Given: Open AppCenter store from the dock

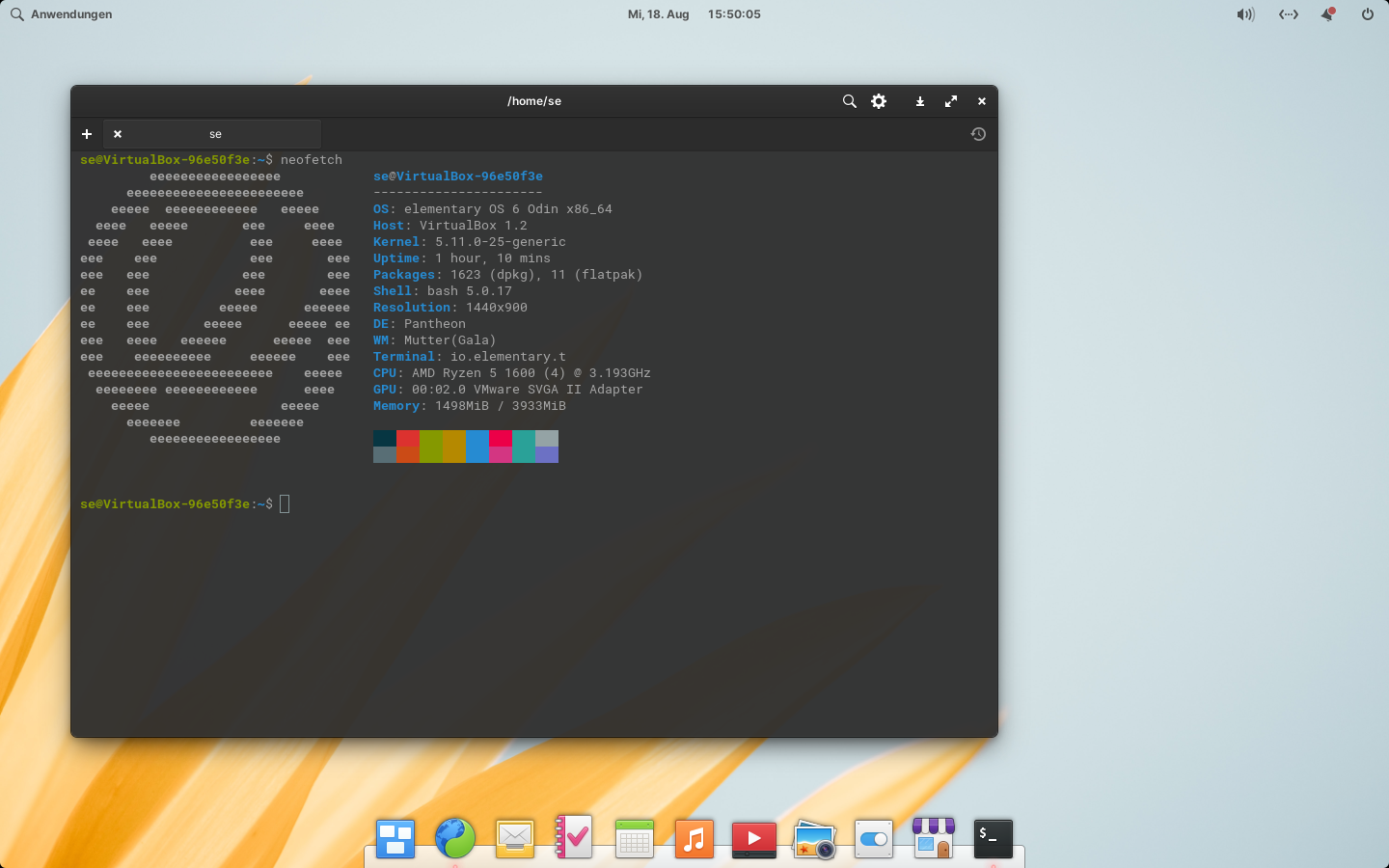Looking at the screenshot, I should coord(934,838).
